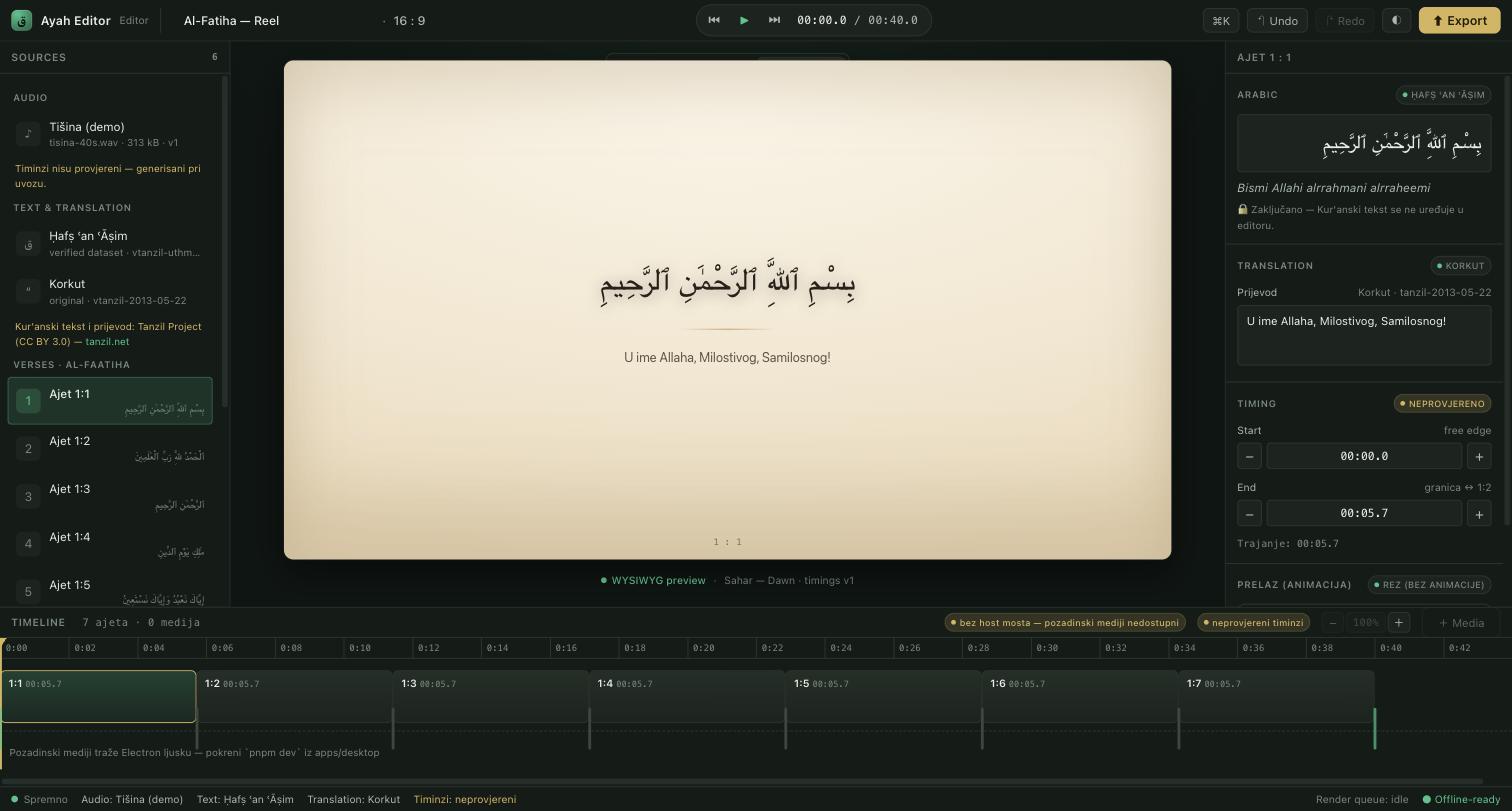Viewport: 1512px width, 811px height.
Task: Open the tanzil.net link
Action: (107, 342)
